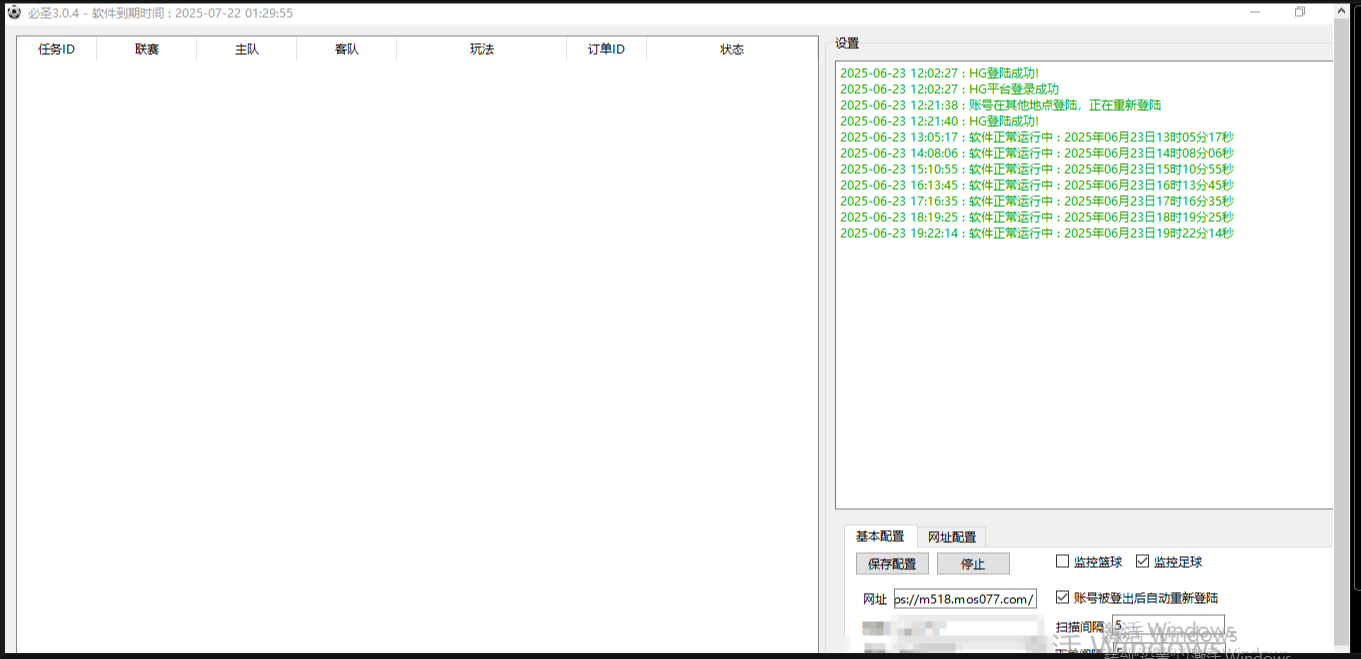Click the 状态 column header

(x=732, y=49)
